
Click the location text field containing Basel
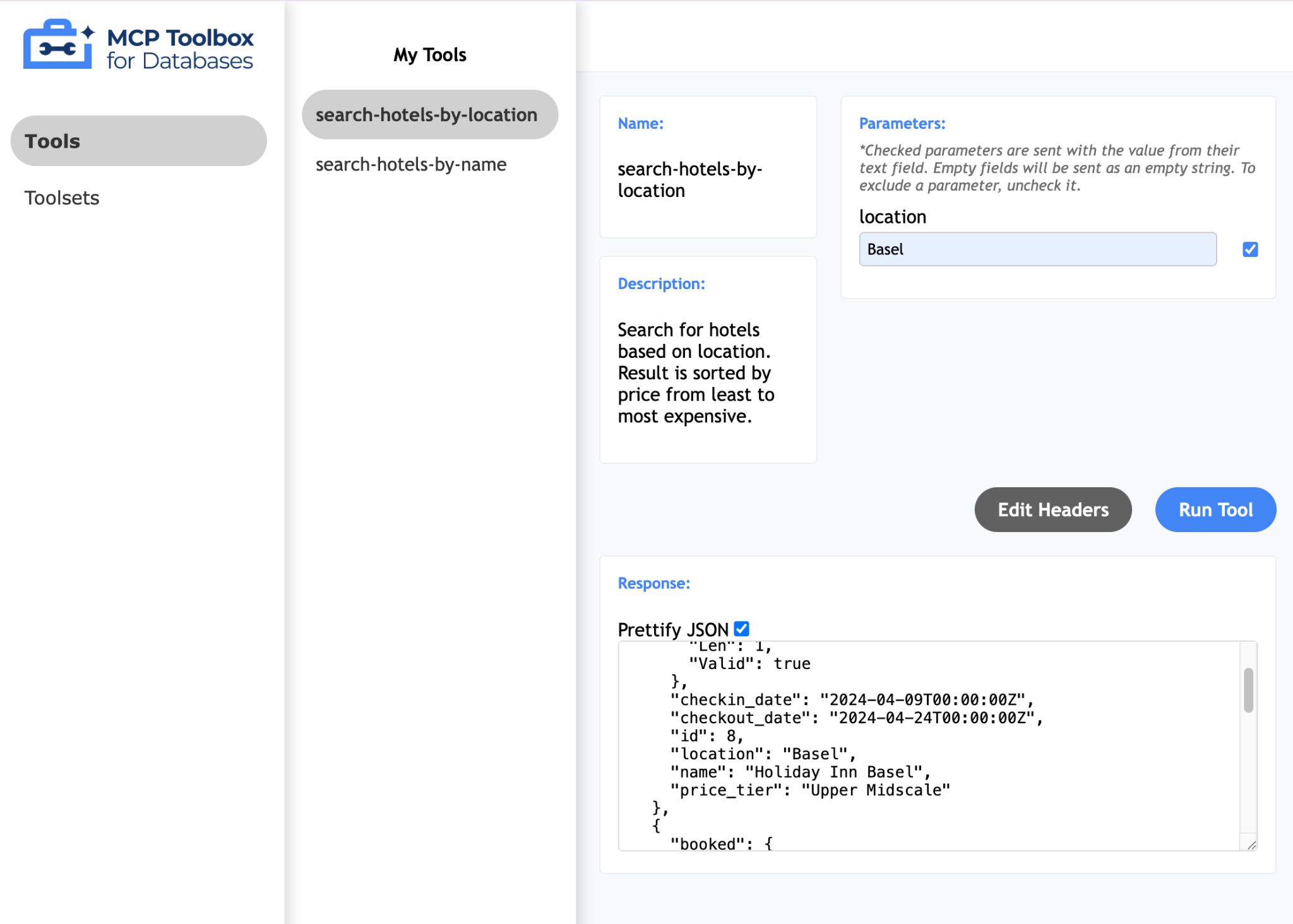pos(1037,249)
